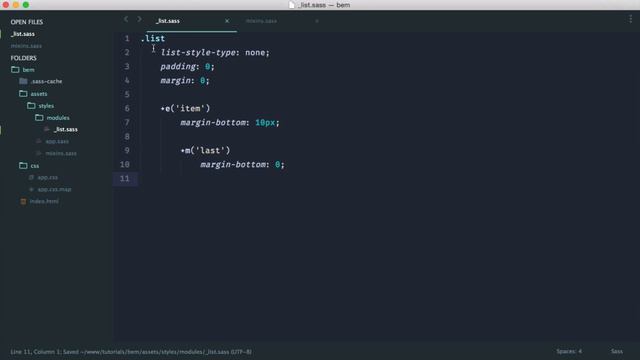Open mixins.sass in the styles folder
640x360 pixels.
(x=61, y=153)
